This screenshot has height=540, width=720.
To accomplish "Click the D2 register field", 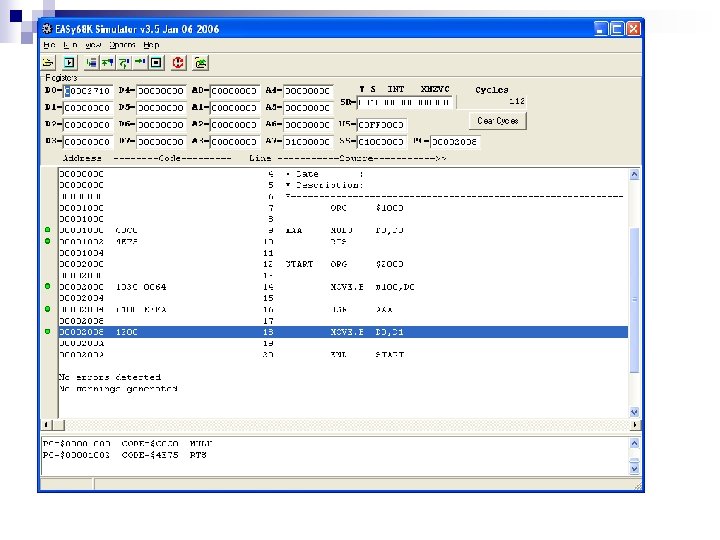I will [x=87, y=125].
